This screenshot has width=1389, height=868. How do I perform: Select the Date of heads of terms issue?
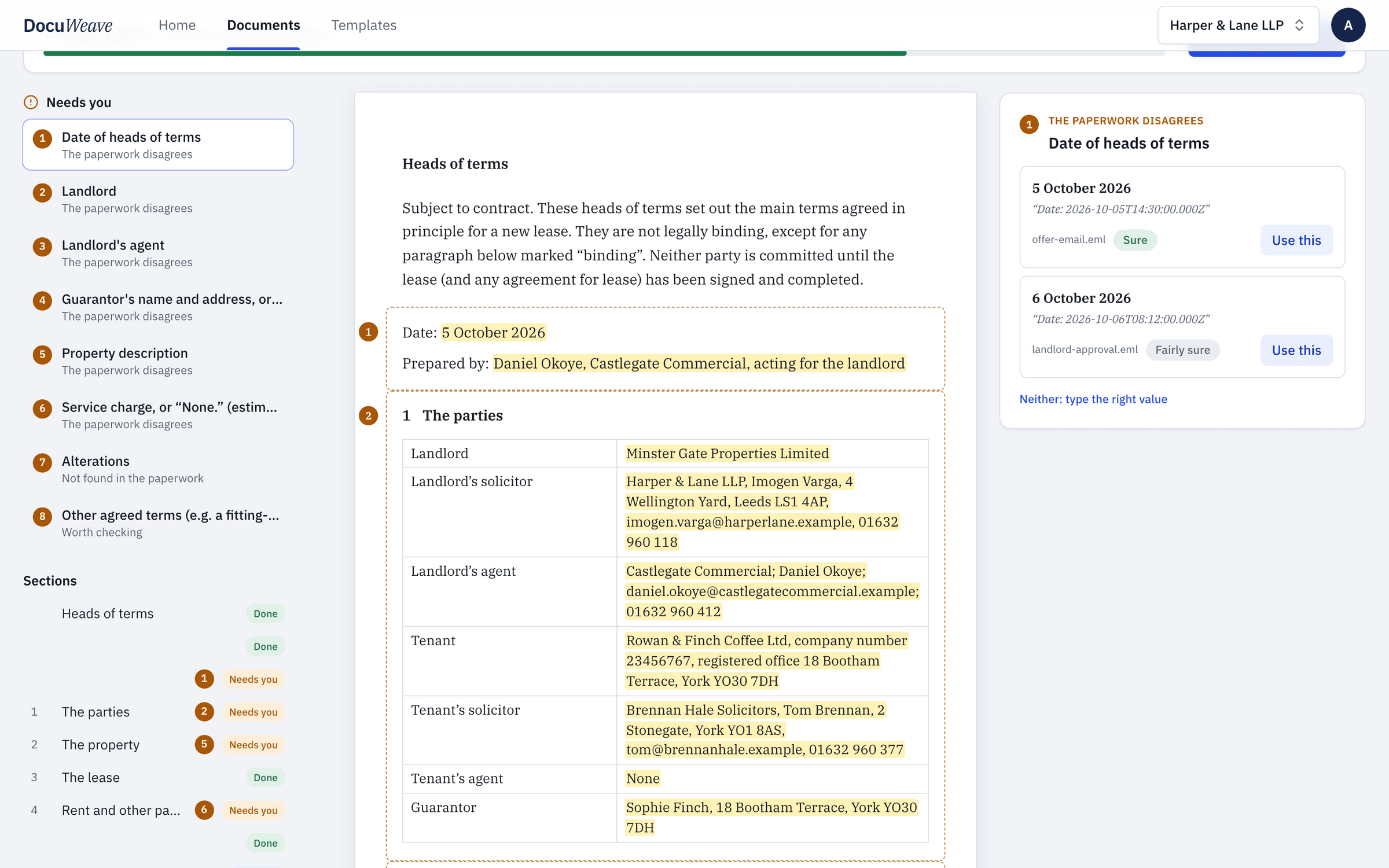(x=158, y=145)
